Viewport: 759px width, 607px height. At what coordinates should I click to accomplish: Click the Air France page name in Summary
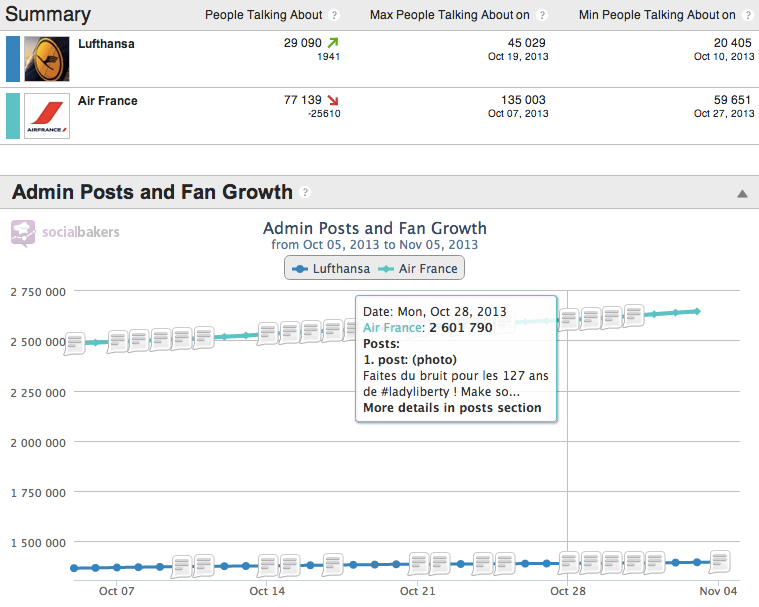coord(107,101)
